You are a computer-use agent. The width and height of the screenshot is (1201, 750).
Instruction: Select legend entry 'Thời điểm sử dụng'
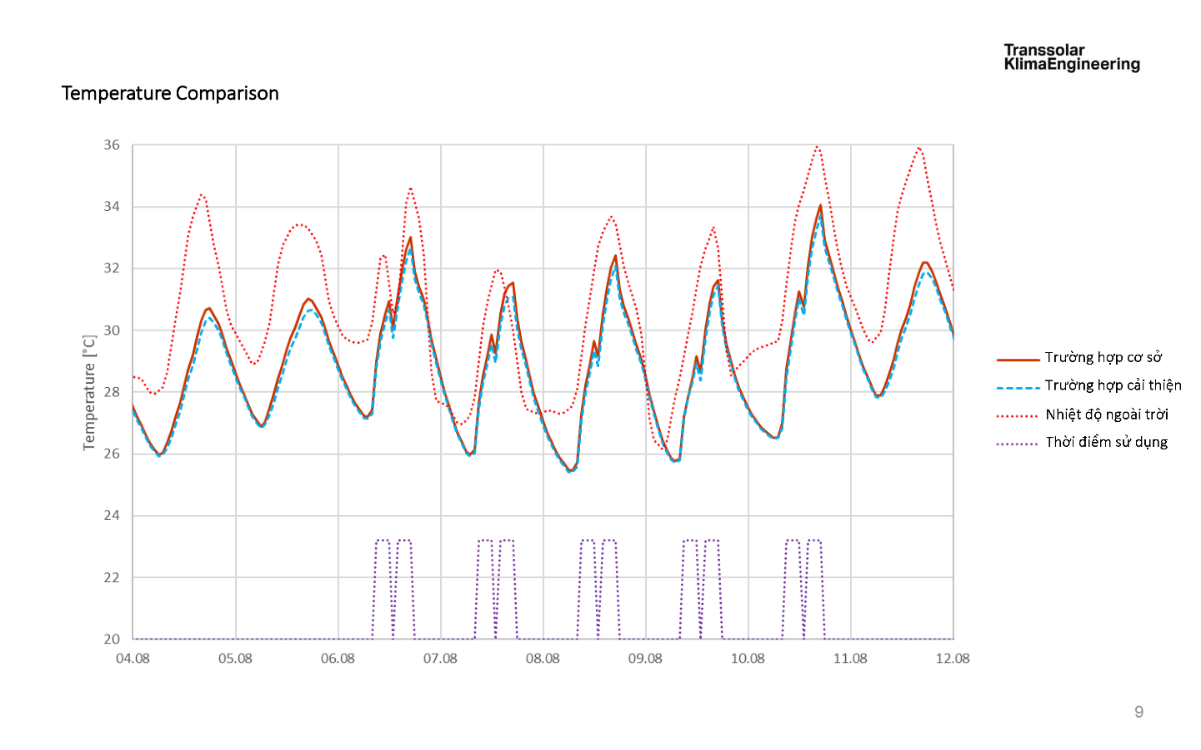(1106, 442)
